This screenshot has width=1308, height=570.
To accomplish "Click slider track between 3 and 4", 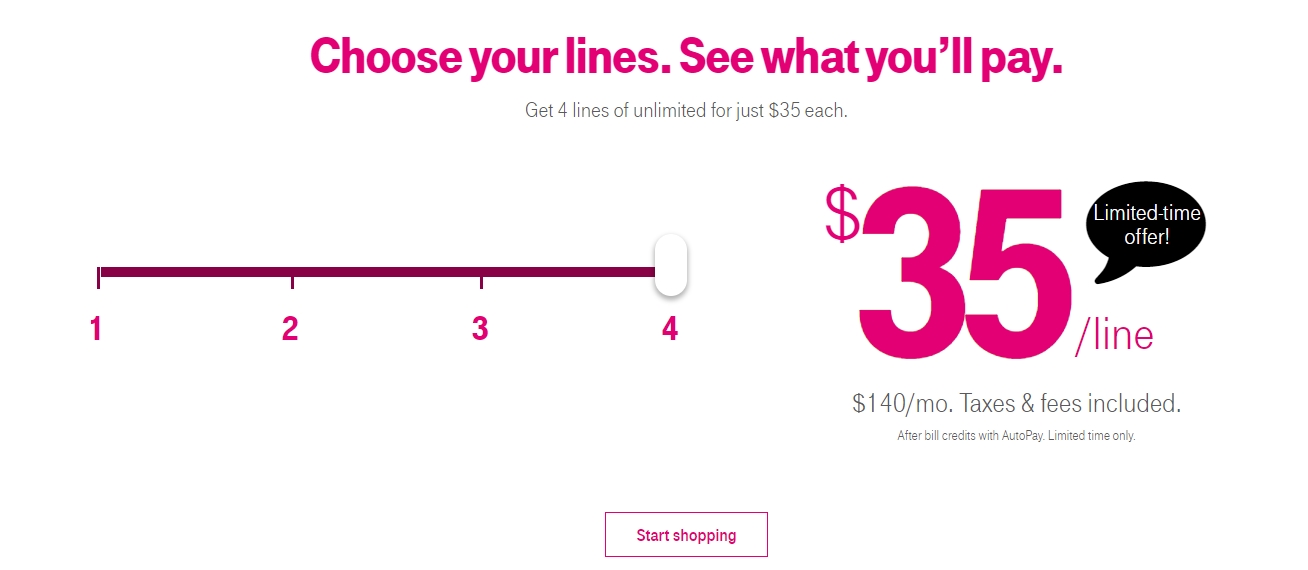I will [569, 272].
